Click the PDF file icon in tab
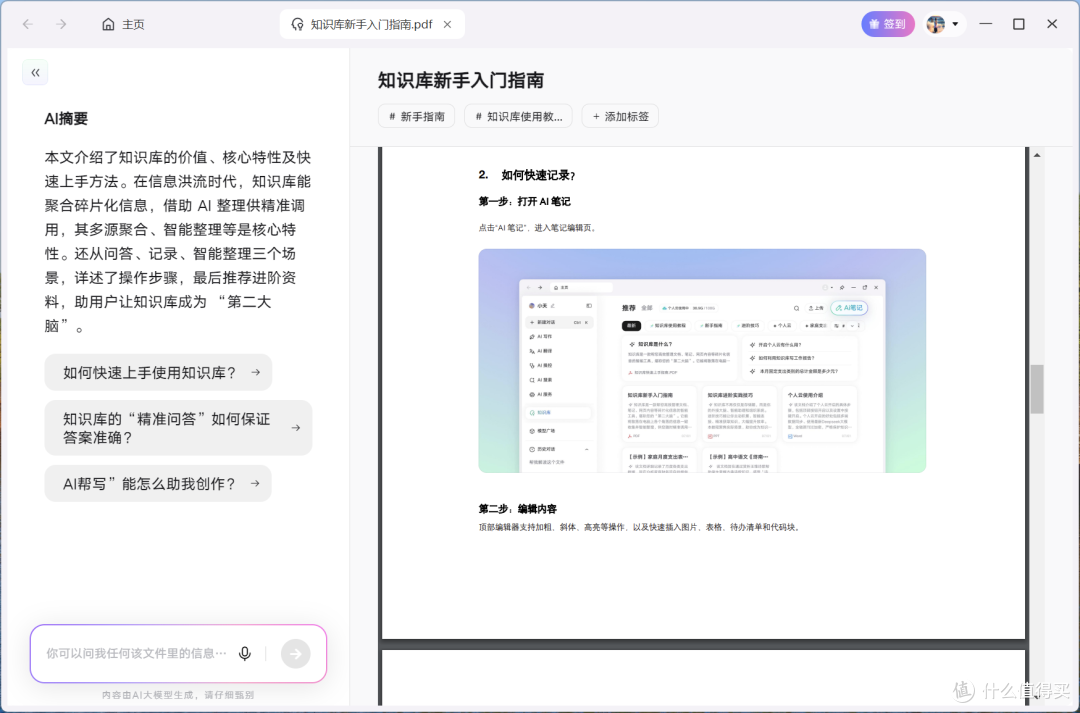The image size is (1080, 713). pyautogui.click(x=298, y=24)
